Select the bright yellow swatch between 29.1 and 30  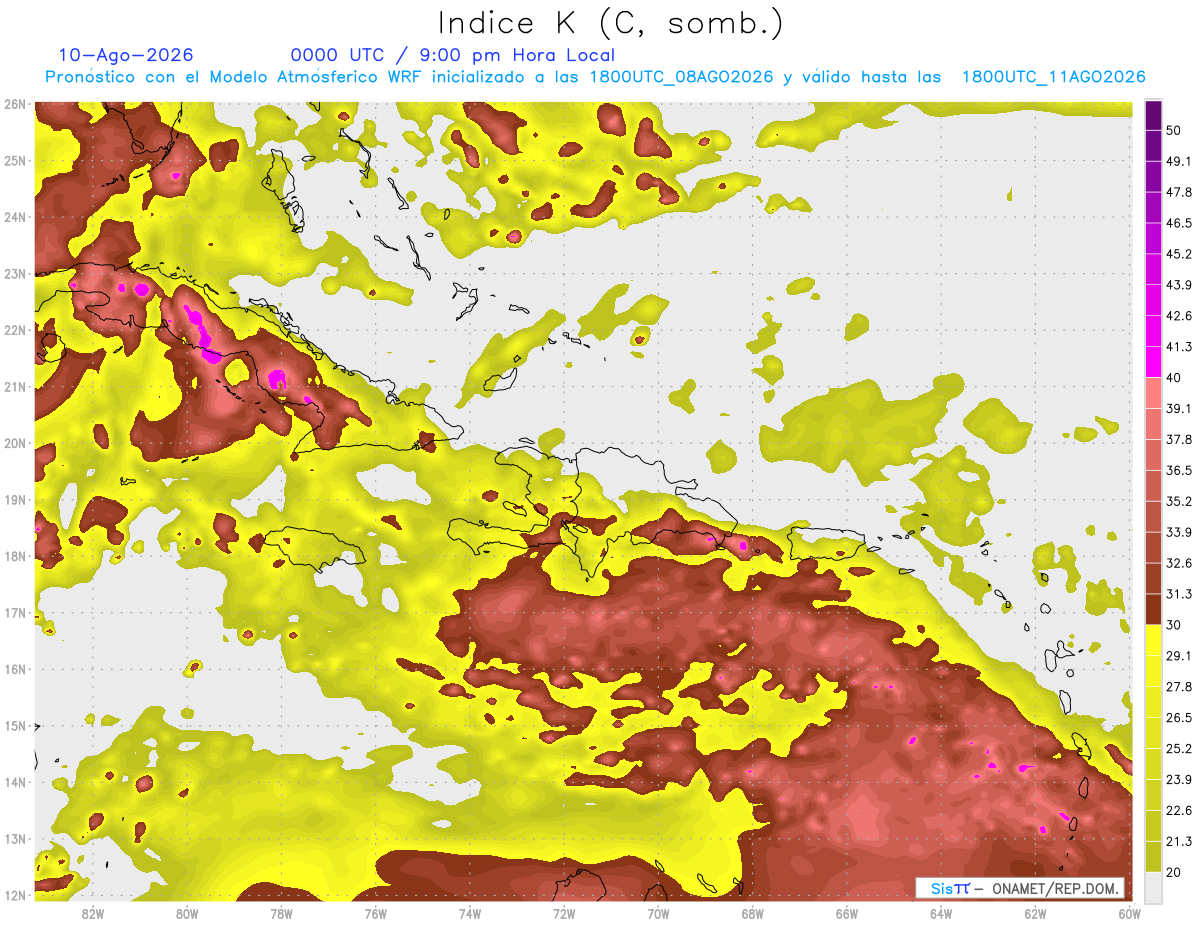click(x=1153, y=641)
